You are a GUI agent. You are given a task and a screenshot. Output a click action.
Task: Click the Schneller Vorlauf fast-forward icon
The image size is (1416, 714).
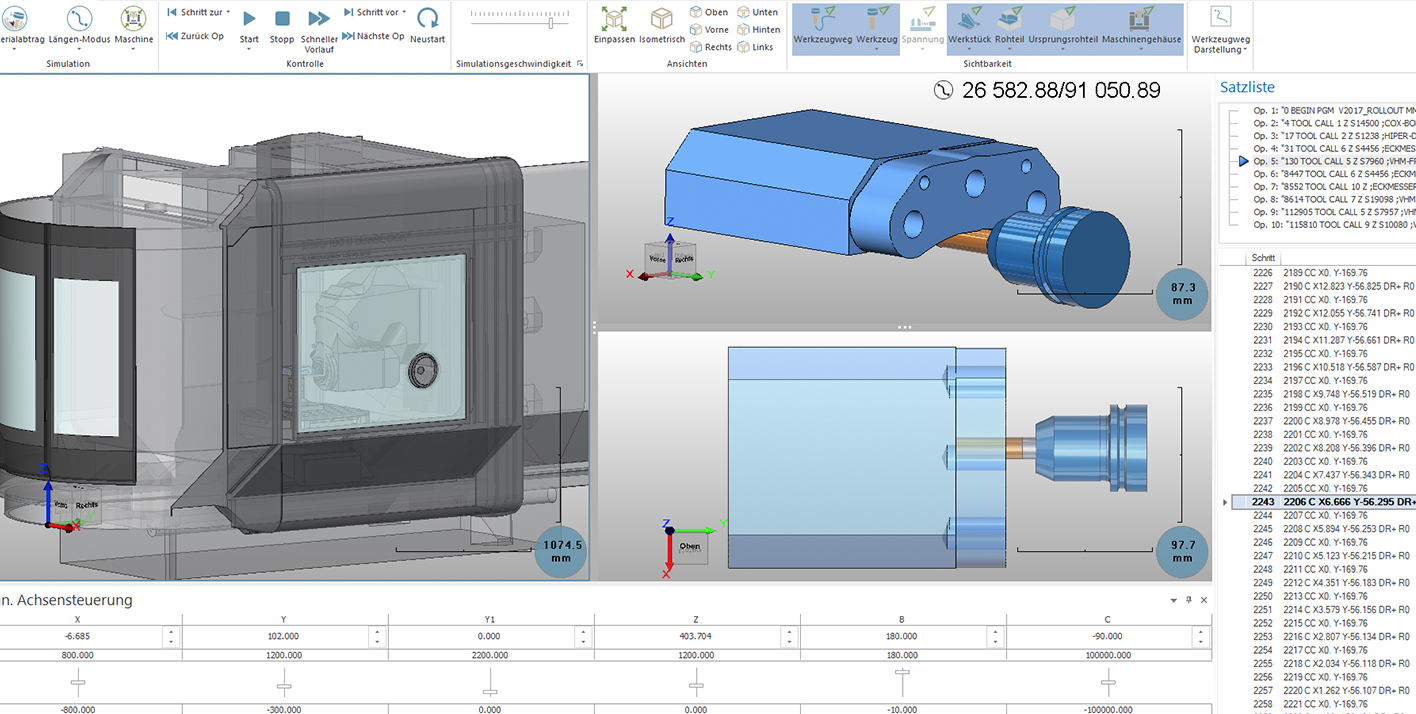tap(319, 19)
